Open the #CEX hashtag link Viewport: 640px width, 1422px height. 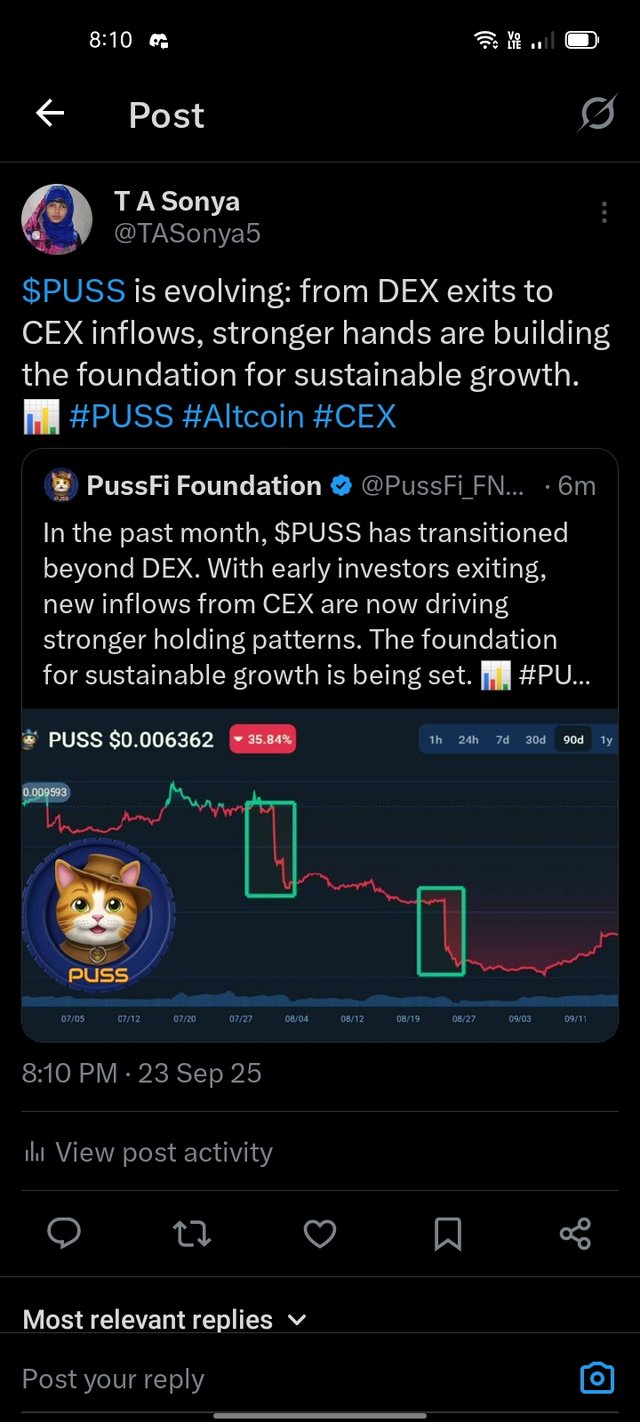[354, 415]
